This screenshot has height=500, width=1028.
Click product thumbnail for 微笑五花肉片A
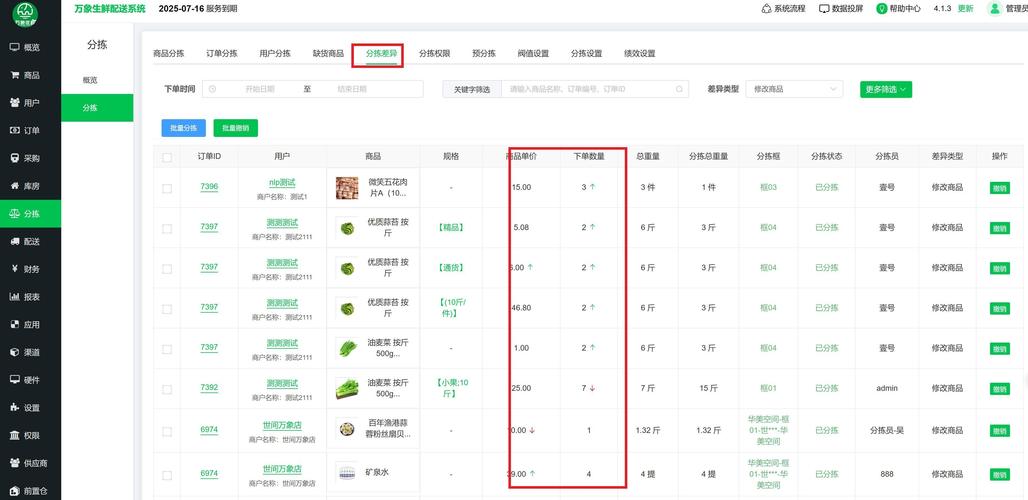point(347,188)
